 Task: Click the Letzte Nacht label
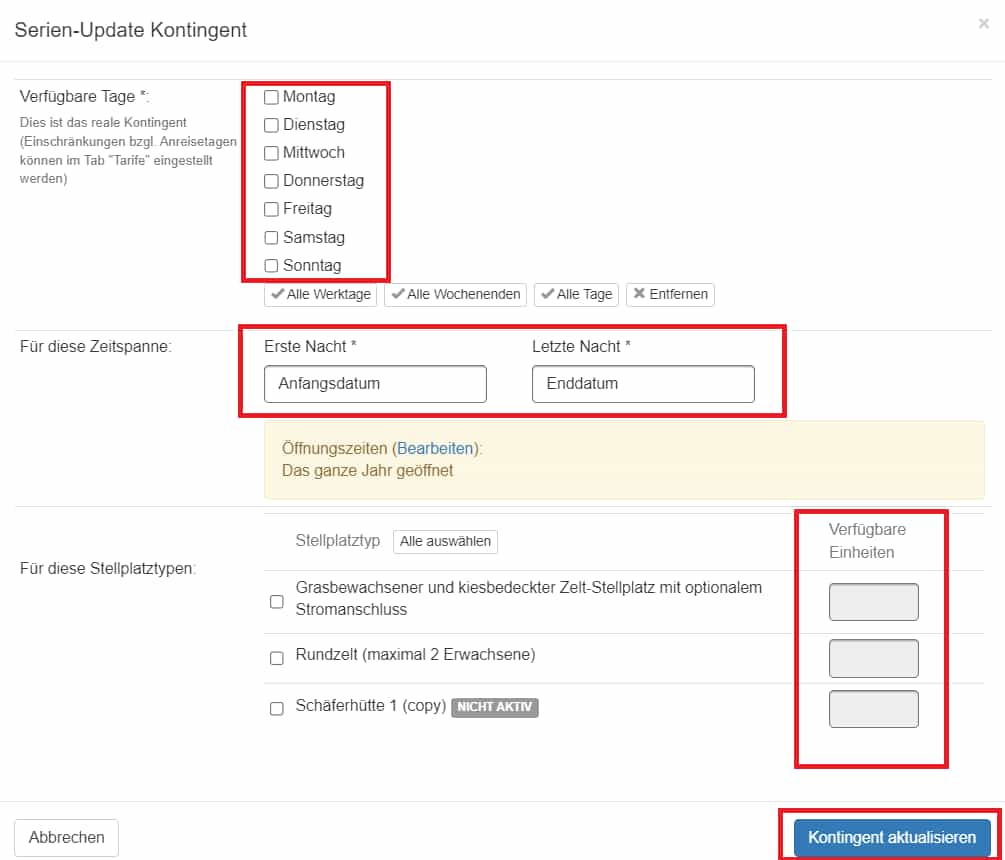[581, 347]
